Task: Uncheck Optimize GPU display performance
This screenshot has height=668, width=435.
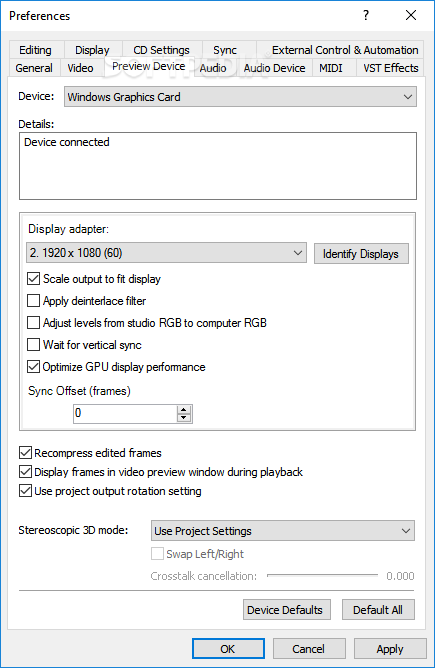Action: click(x=33, y=366)
